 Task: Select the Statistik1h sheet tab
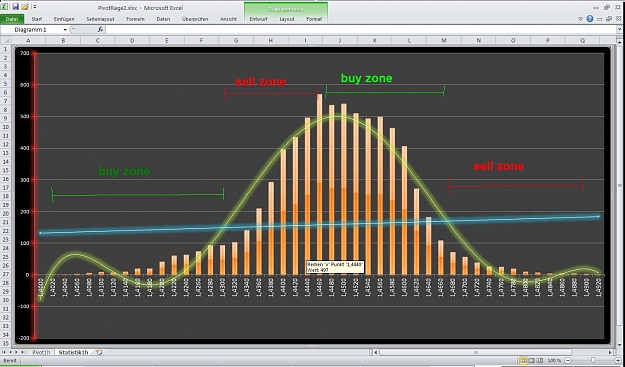(73, 352)
